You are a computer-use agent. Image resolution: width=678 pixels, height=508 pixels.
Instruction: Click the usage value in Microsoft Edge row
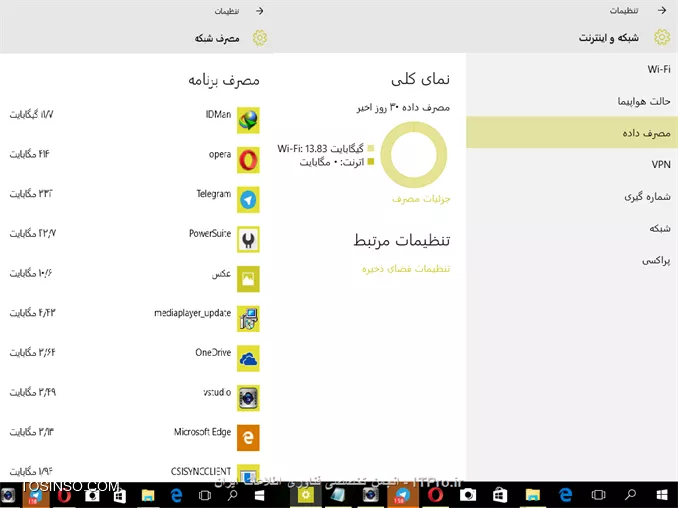[x=32, y=432]
